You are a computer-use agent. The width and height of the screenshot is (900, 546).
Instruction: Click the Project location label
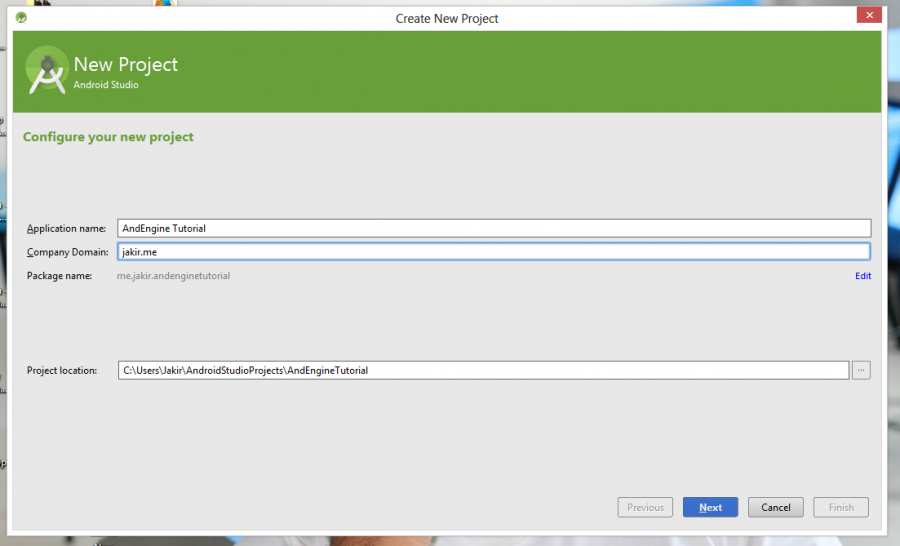(x=62, y=371)
